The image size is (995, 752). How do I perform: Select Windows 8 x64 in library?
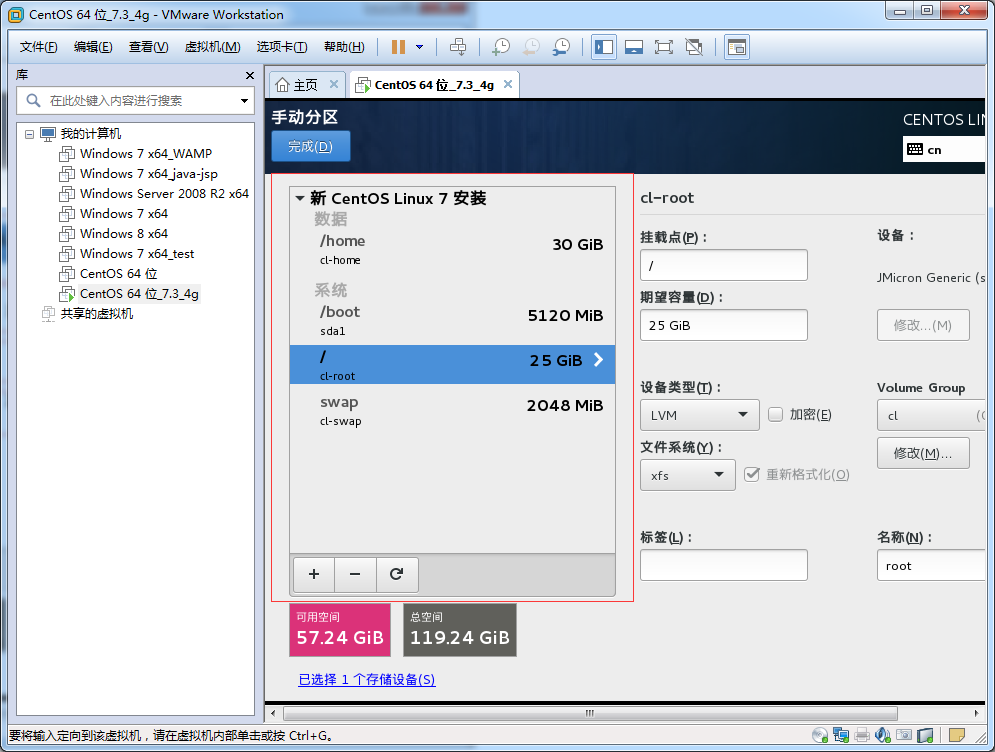pos(124,234)
